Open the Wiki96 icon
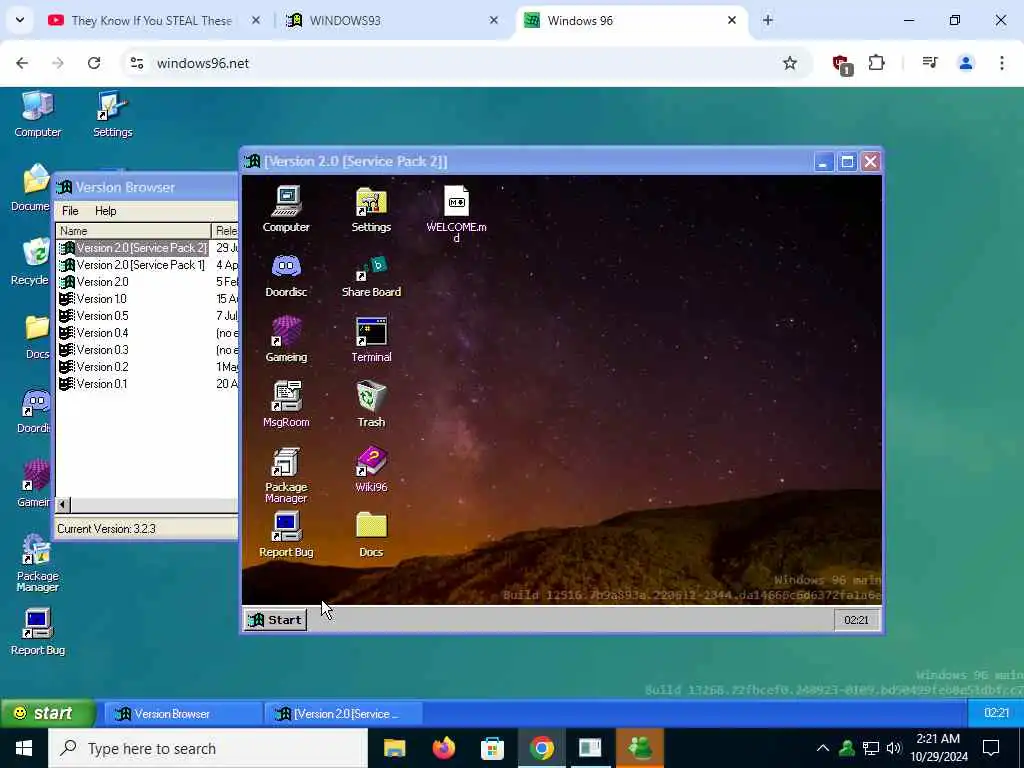 [371, 470]
